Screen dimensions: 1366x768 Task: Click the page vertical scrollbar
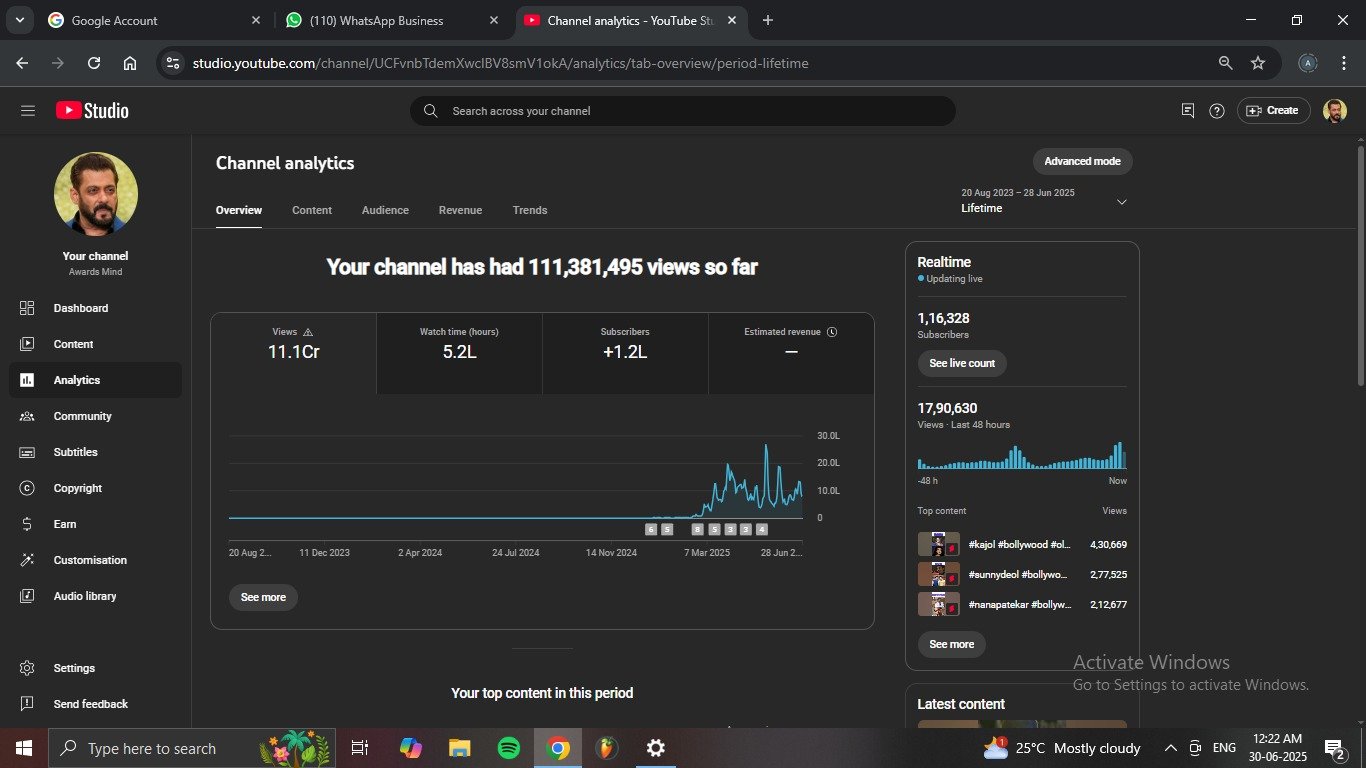click(x=1360, y=265)
